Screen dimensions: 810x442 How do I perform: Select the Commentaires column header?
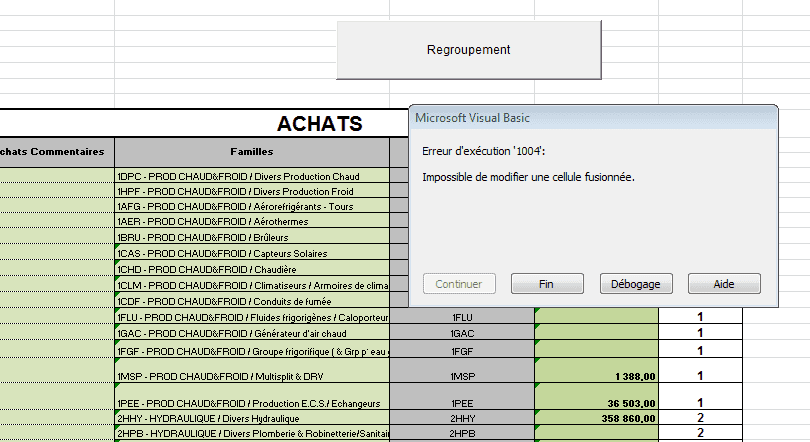point(57,152)
